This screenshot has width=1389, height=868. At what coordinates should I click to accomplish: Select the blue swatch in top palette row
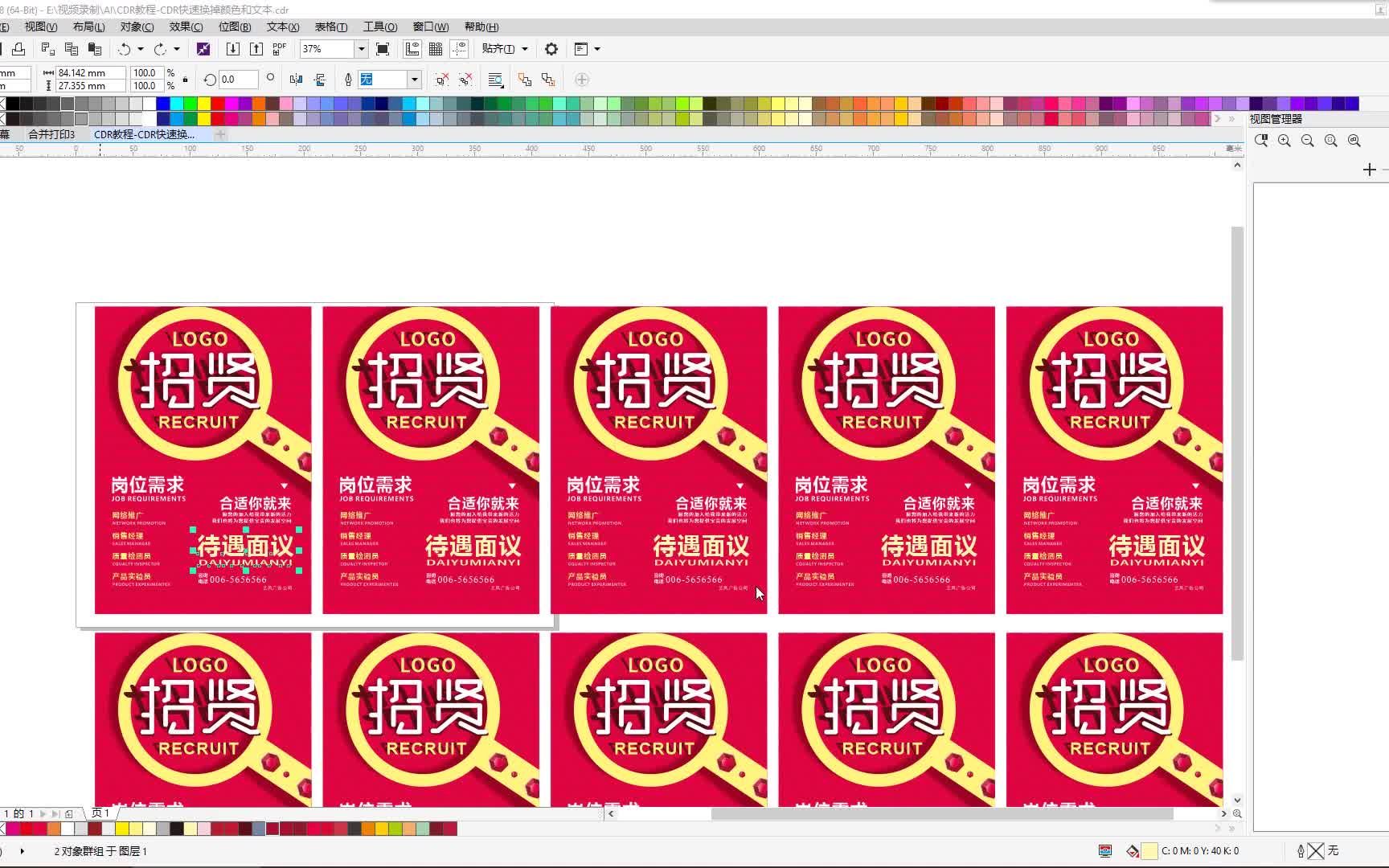[x=163, y=104]
